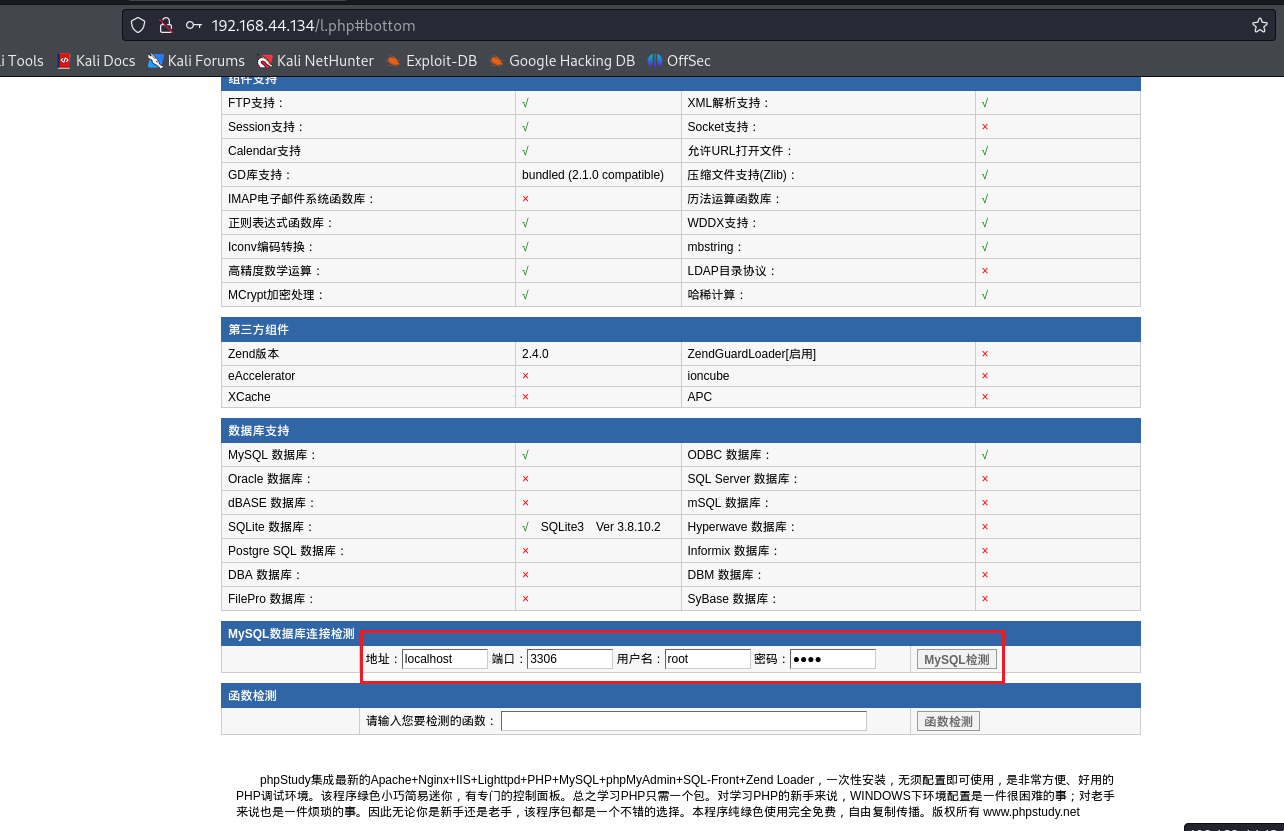This screenshot has width=1284, height=831.
Task: Click the insecure connection lock icon
Action: point(166,25)
